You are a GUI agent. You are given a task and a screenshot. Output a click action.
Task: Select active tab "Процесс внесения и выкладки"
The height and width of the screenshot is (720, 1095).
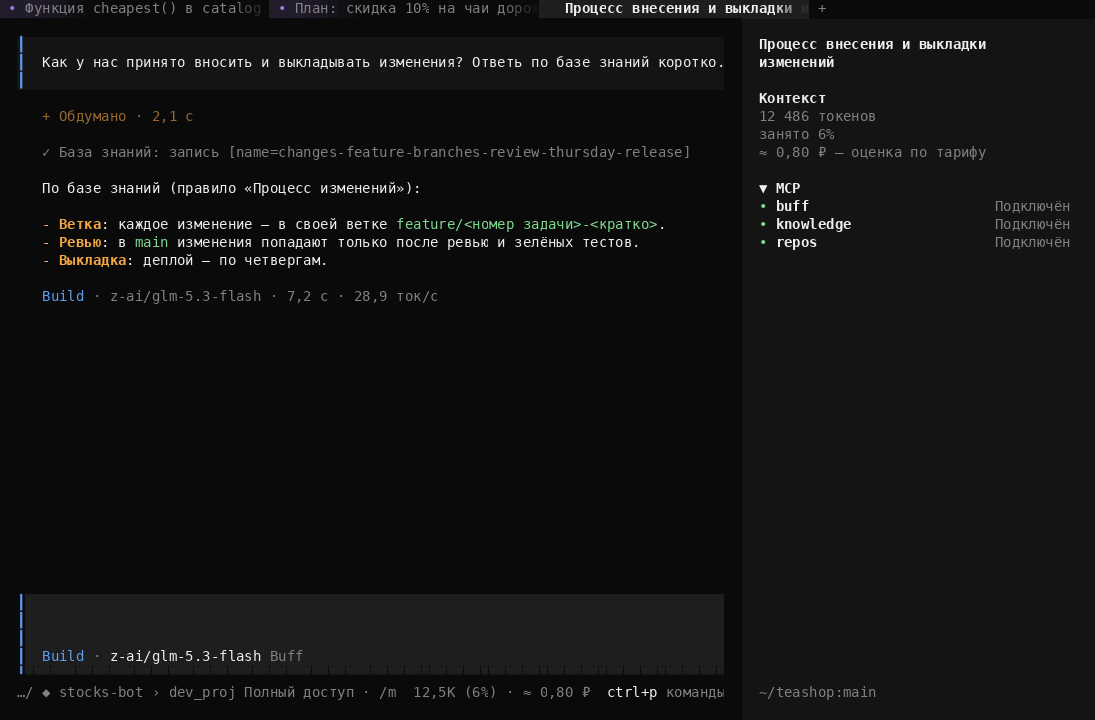tap(674, 9)
